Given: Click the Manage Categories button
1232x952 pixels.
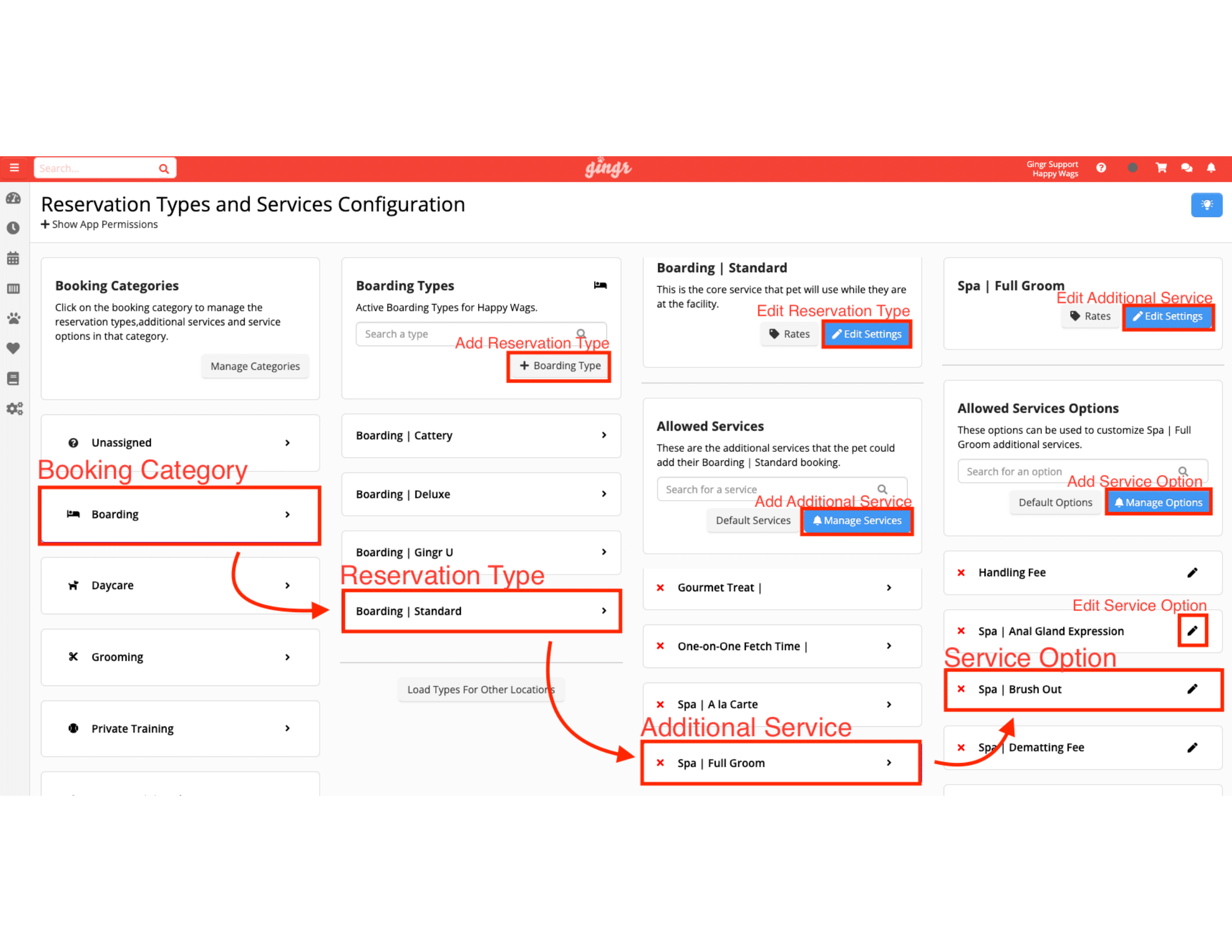Looking at the screenshot, I should coord(255,366).
